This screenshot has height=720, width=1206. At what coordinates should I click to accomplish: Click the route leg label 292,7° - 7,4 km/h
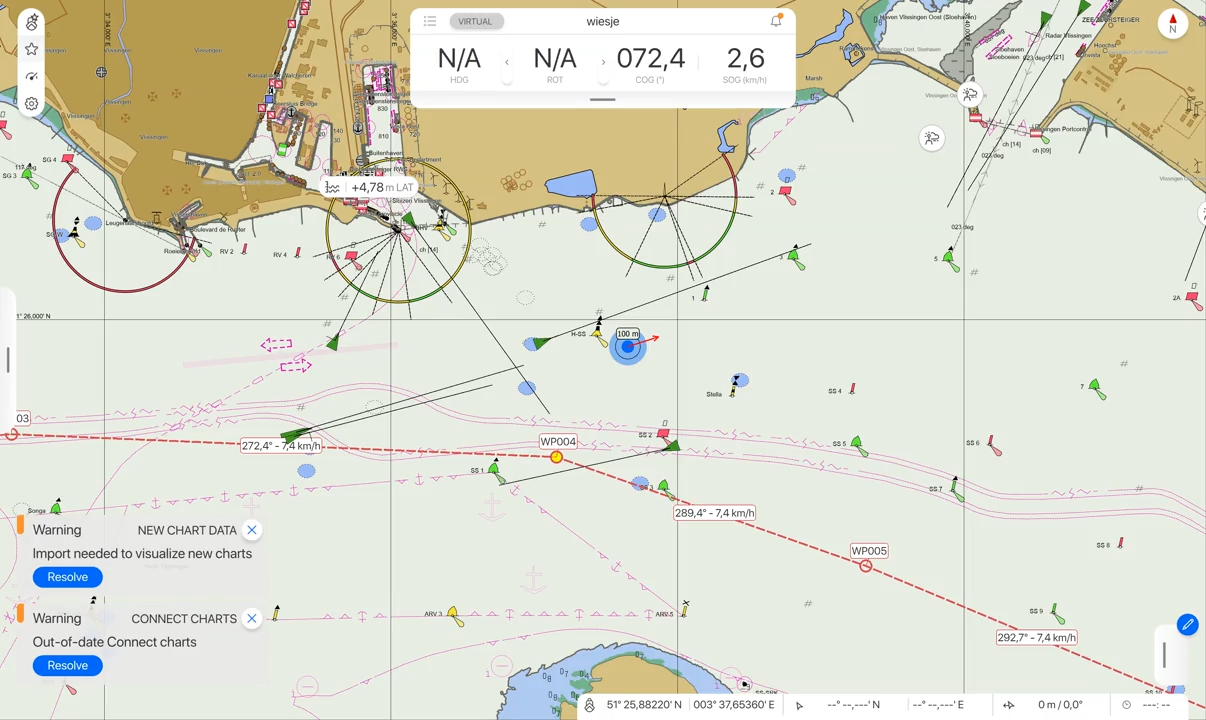pos(1037,637)
